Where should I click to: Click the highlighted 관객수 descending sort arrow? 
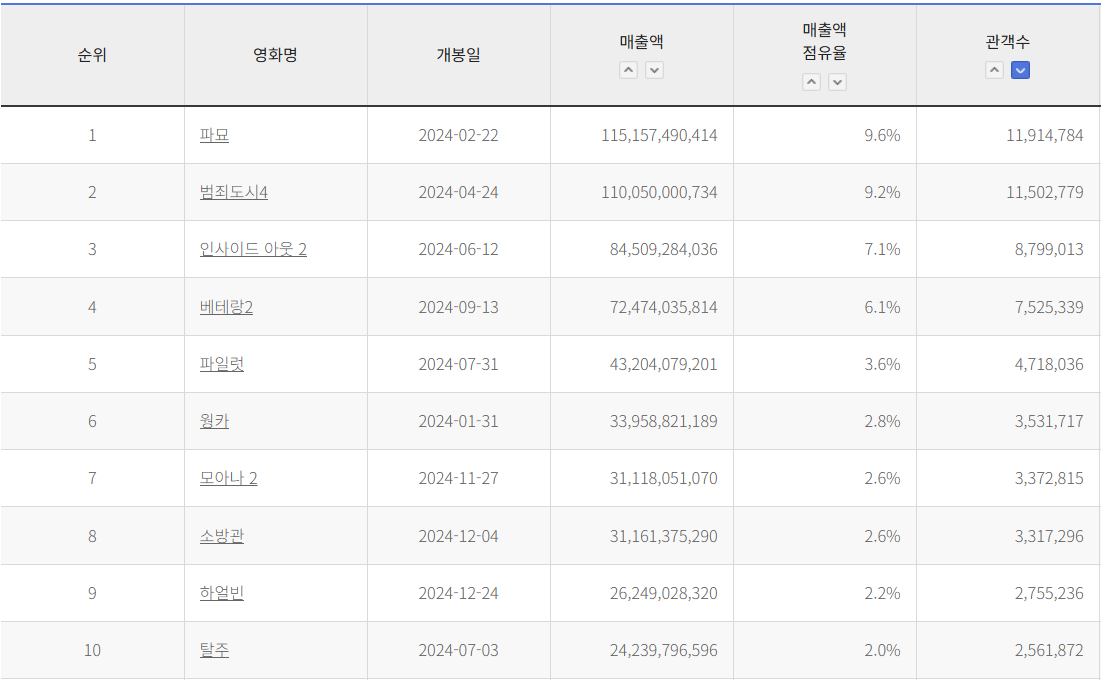point(1020,70)
